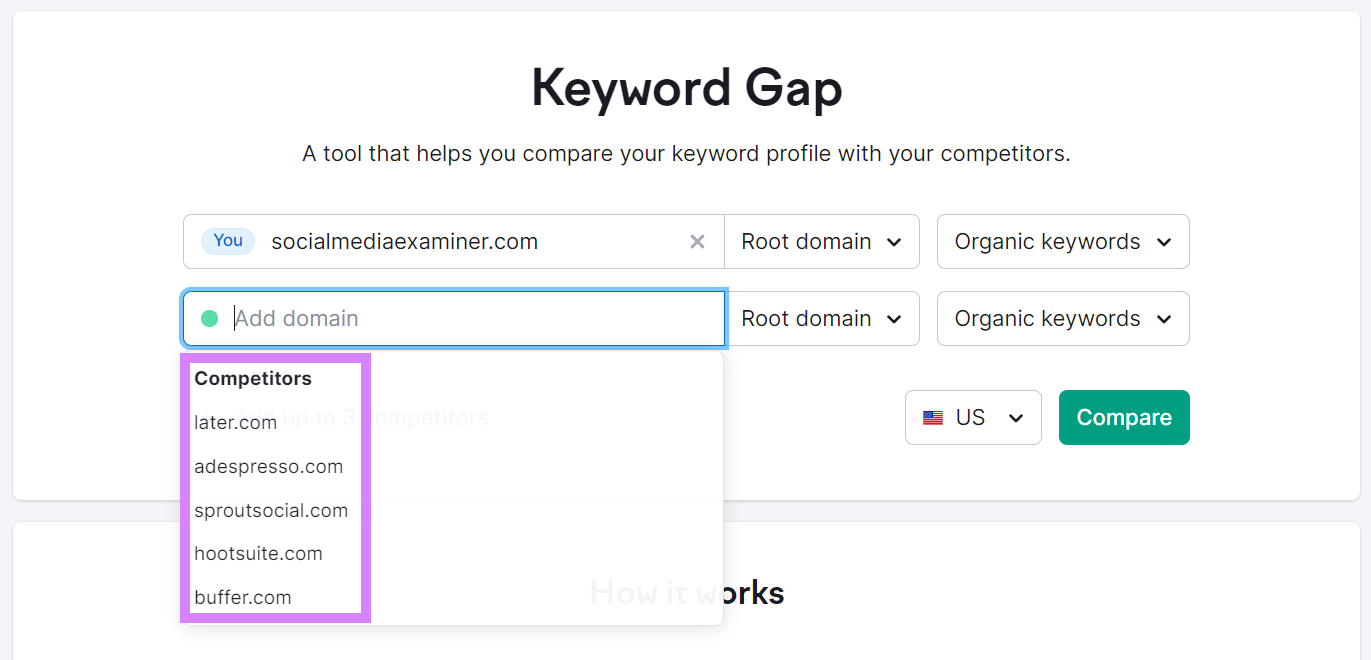Click the US flag icon
This screenshot has height=660, width=1371.
934,417
